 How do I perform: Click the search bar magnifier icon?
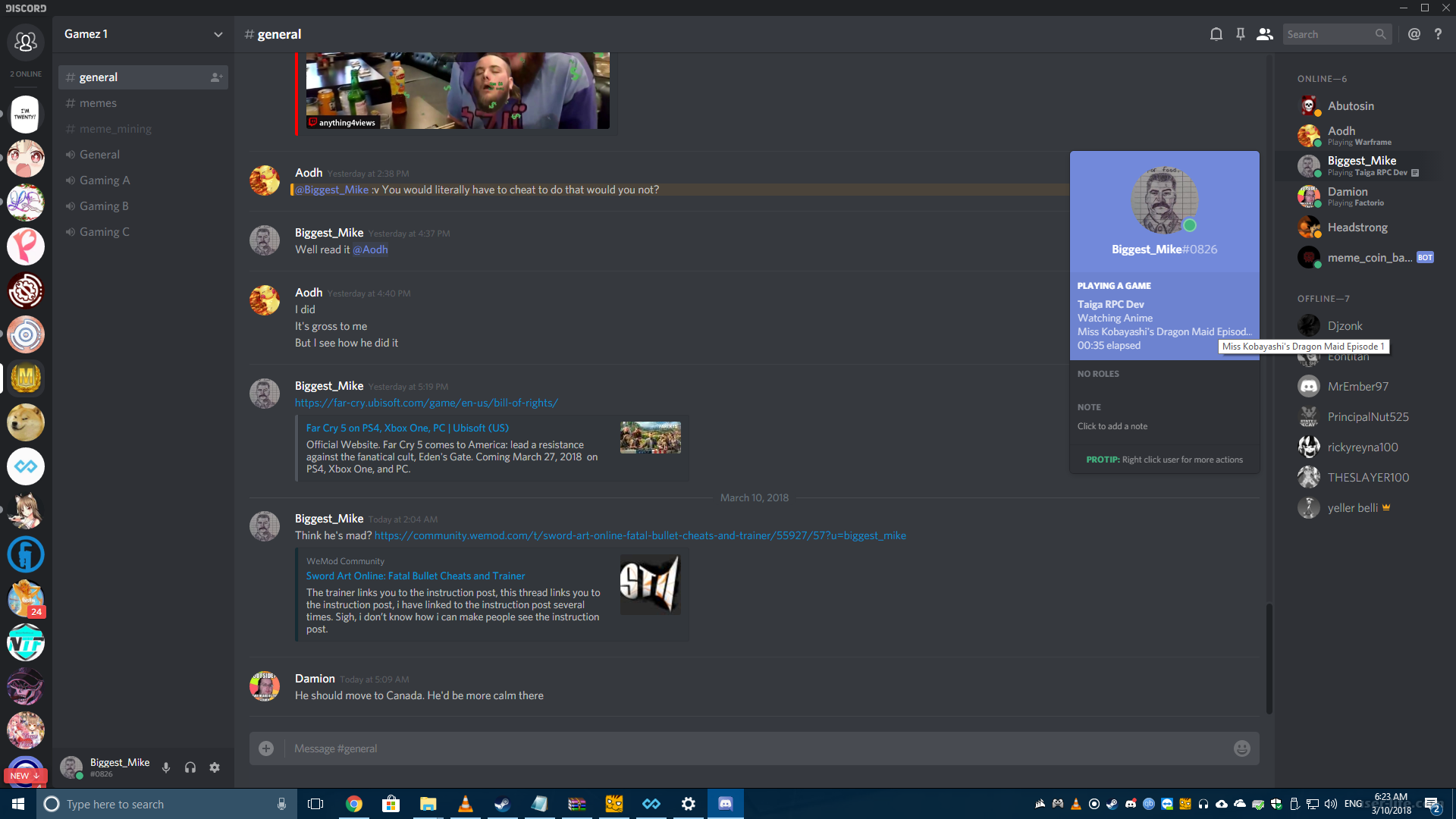point(1380,33)
